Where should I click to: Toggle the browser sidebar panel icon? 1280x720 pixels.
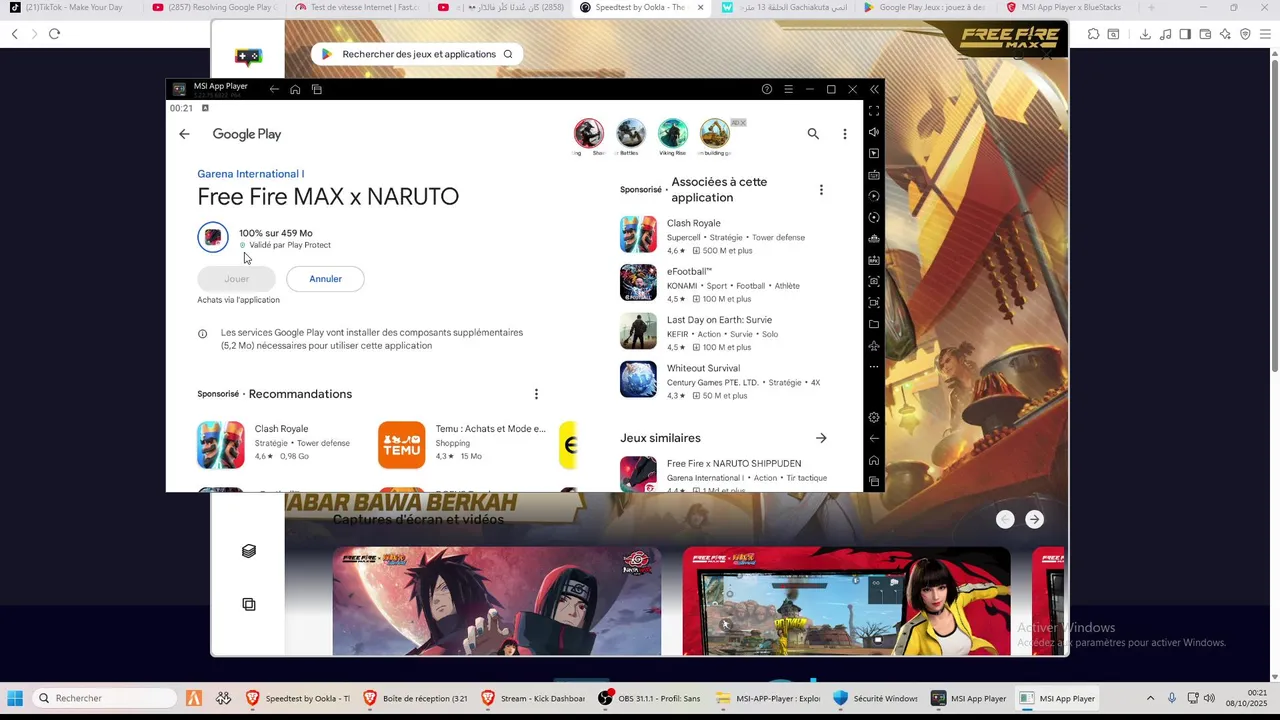point(1185,34)
